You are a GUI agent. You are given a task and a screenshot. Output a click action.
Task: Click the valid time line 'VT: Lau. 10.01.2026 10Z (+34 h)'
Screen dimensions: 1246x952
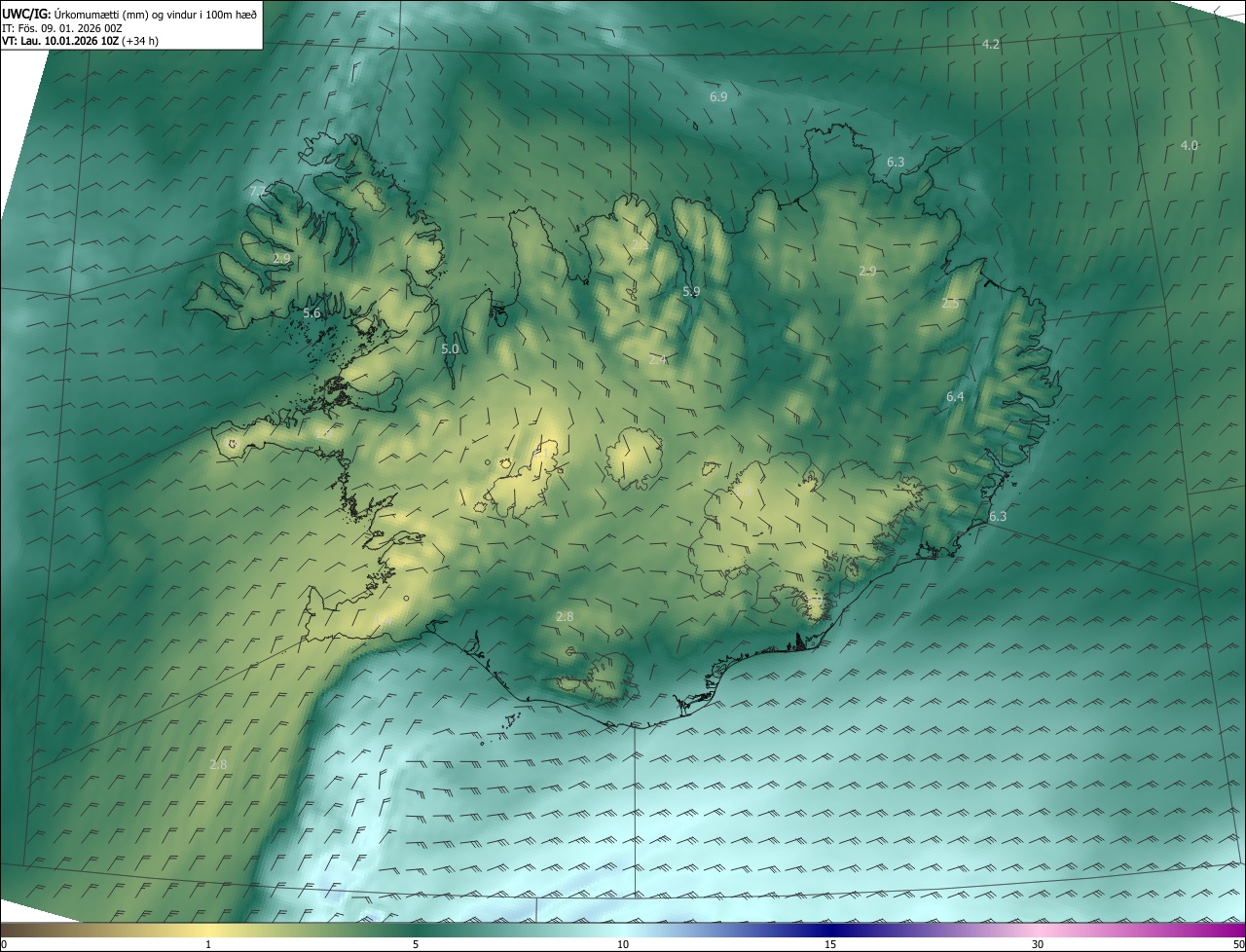pos(81,41)
